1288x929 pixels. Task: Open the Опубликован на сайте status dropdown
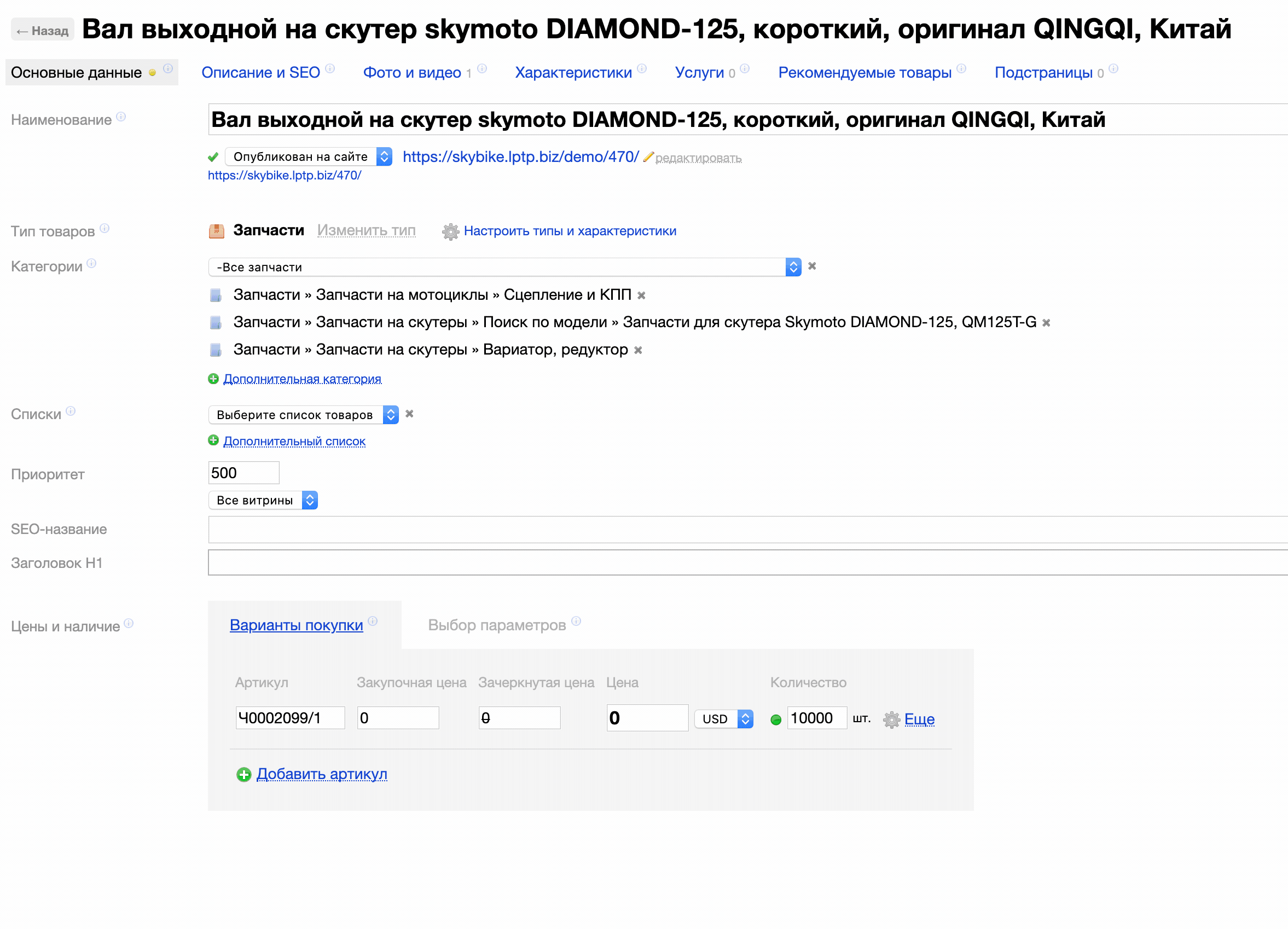pos(309,156)
